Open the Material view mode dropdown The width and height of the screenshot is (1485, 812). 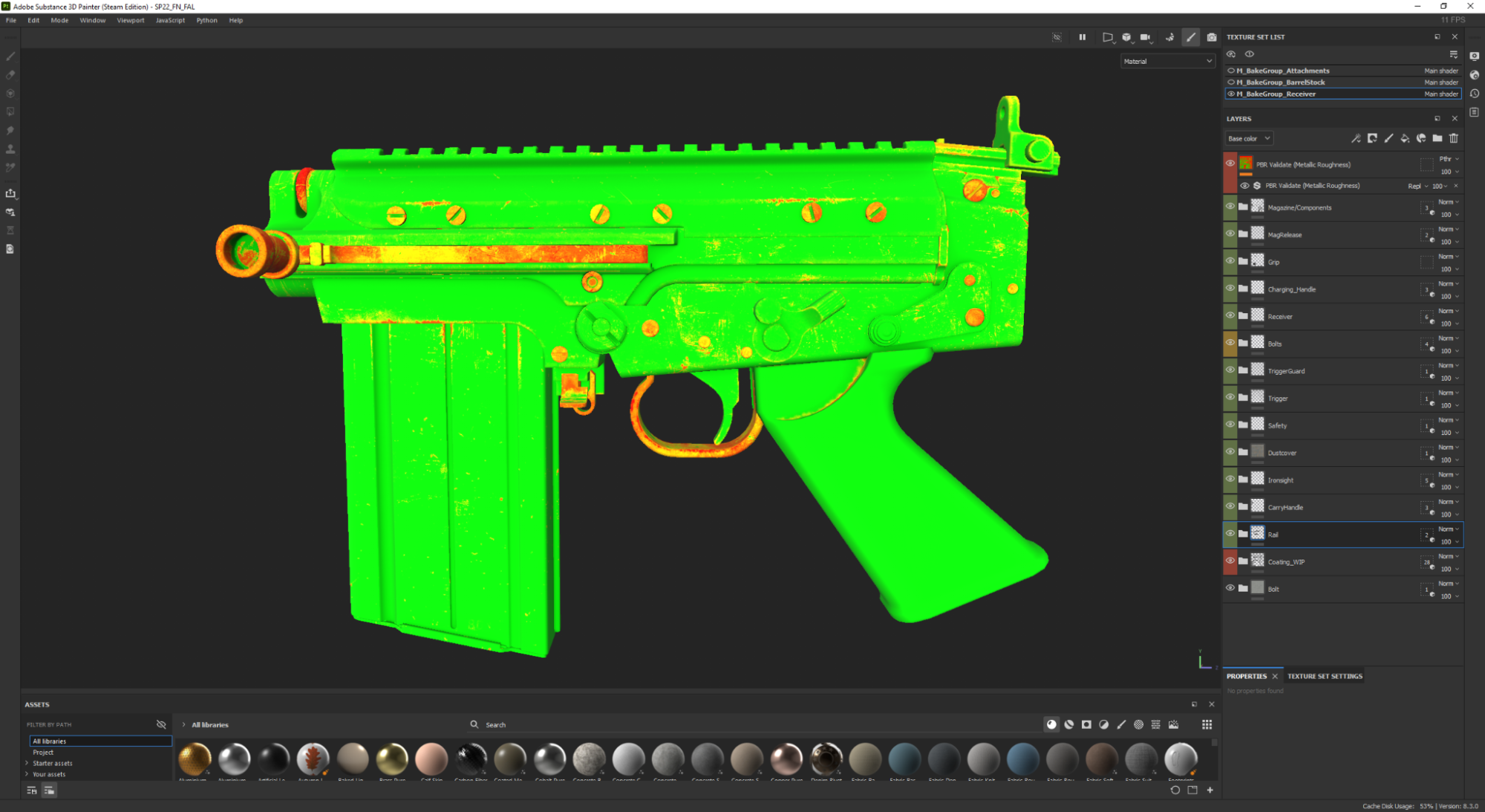[1167, 61]
